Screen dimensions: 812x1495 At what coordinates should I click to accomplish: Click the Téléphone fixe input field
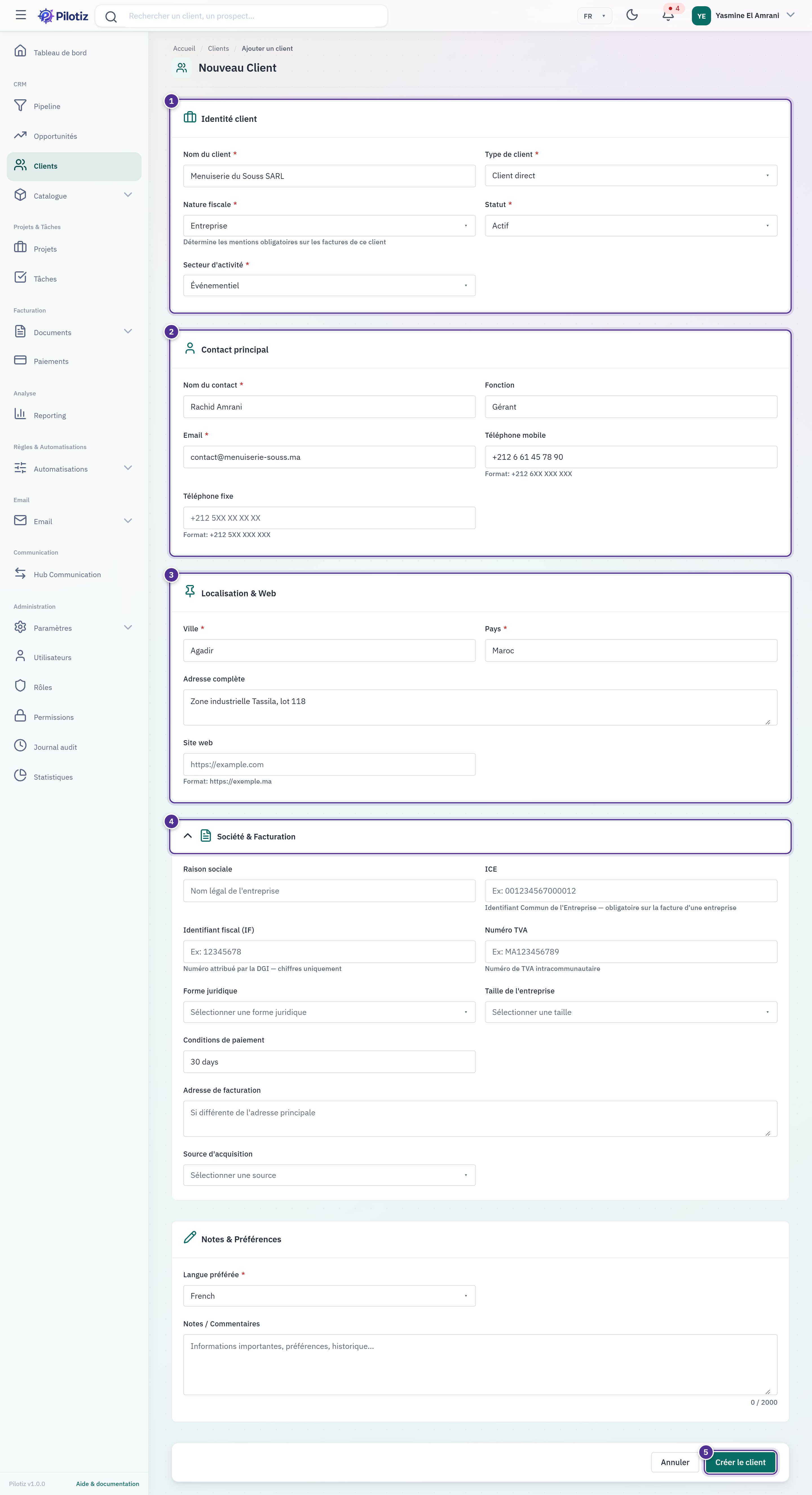pyautogui.click(x=329, y=518)
